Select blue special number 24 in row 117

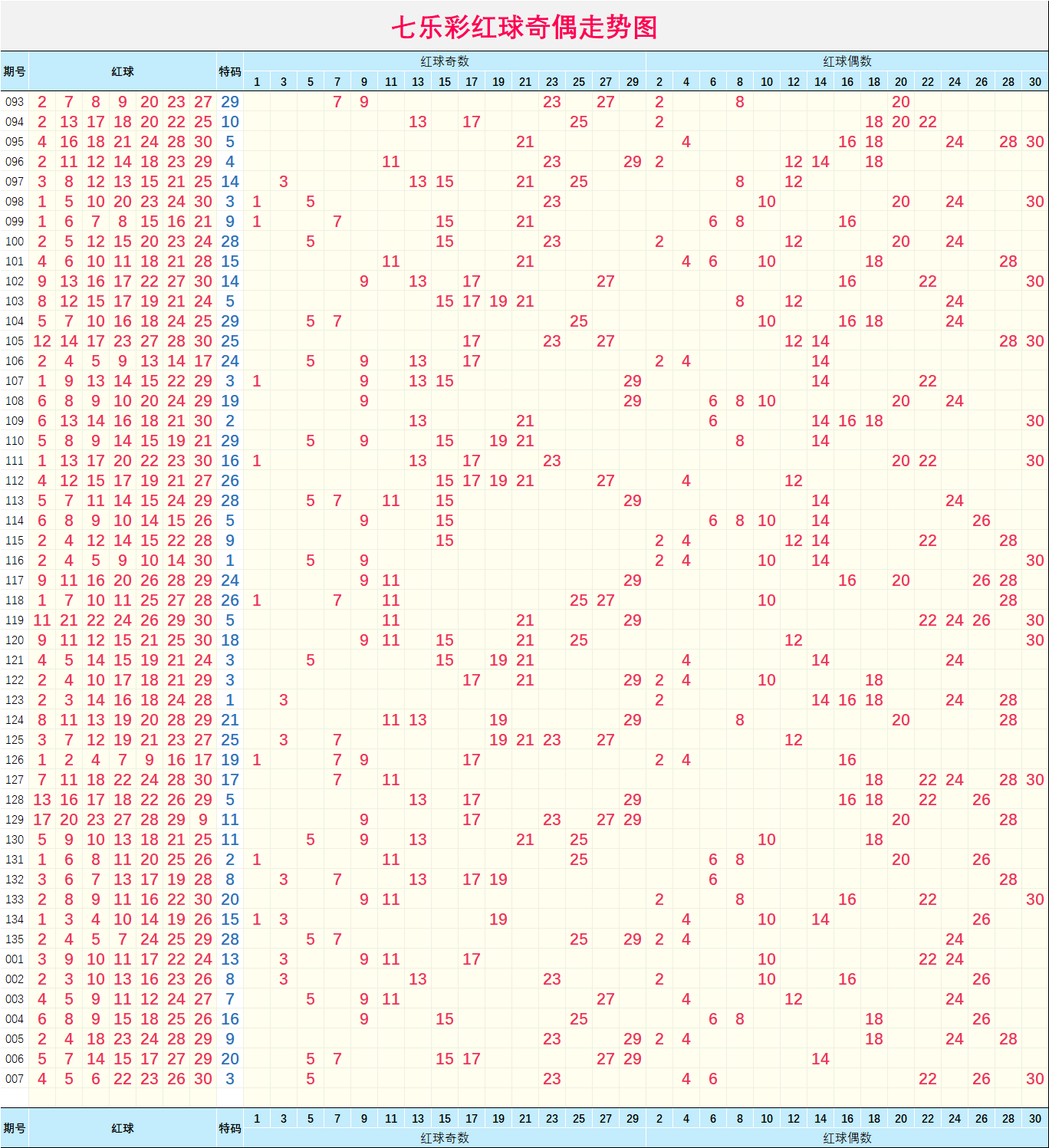pos(230,581)
